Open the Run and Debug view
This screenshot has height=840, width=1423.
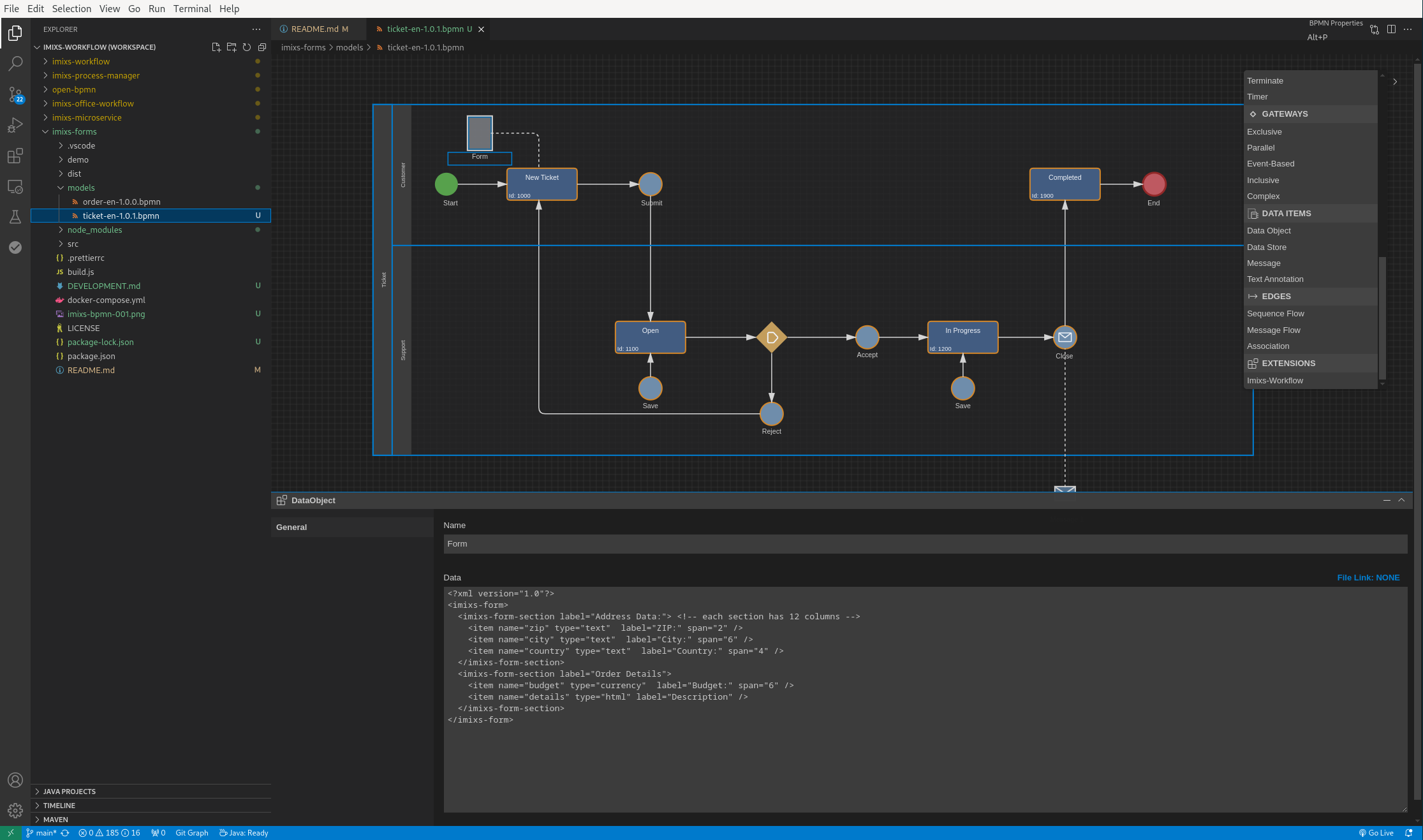(15, 125)
